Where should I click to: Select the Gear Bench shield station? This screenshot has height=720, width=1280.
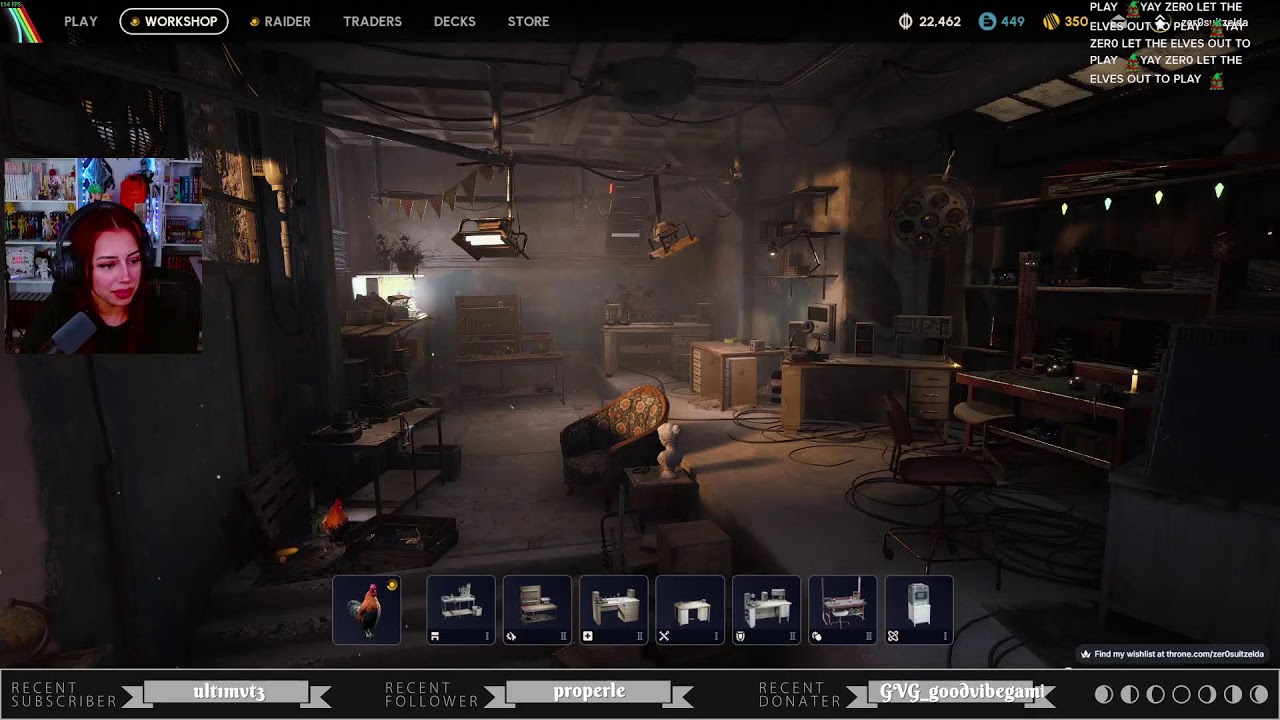(766, 609)
